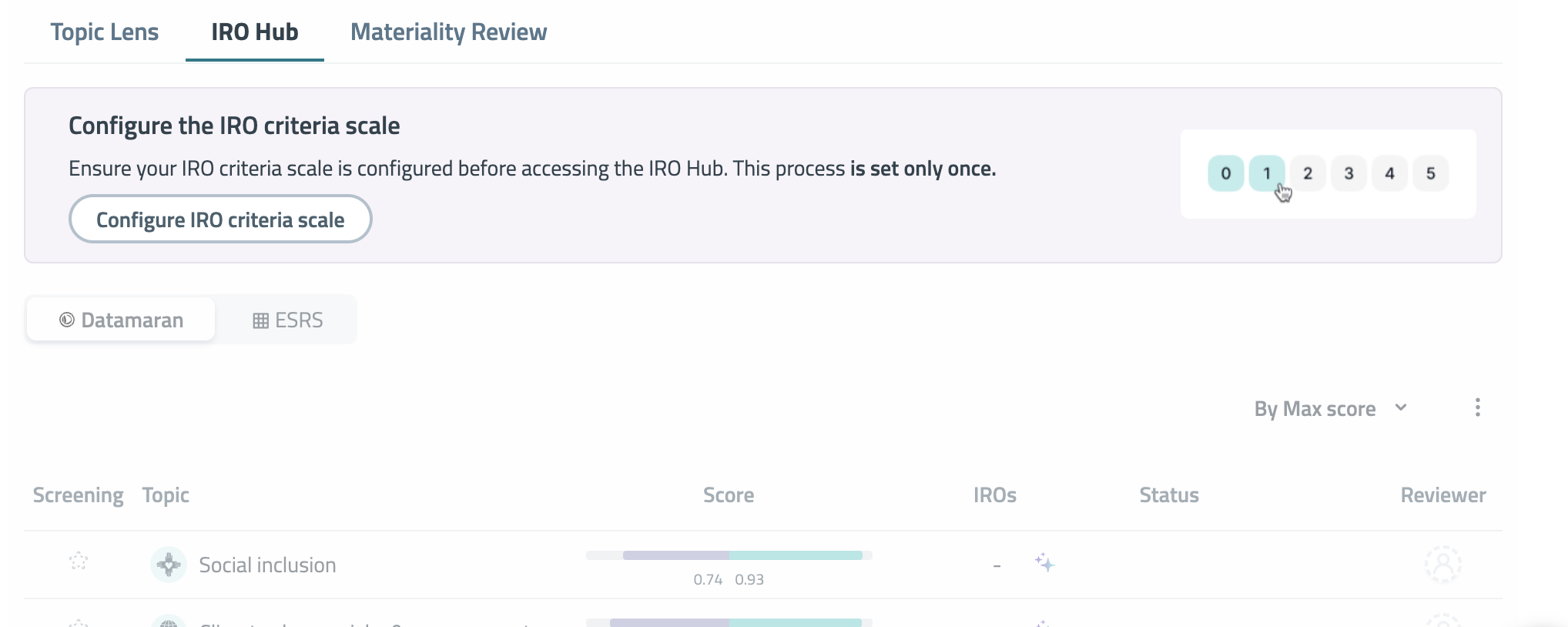
Task: Toggle the ESRS framework view
Action: click(288, 320)
